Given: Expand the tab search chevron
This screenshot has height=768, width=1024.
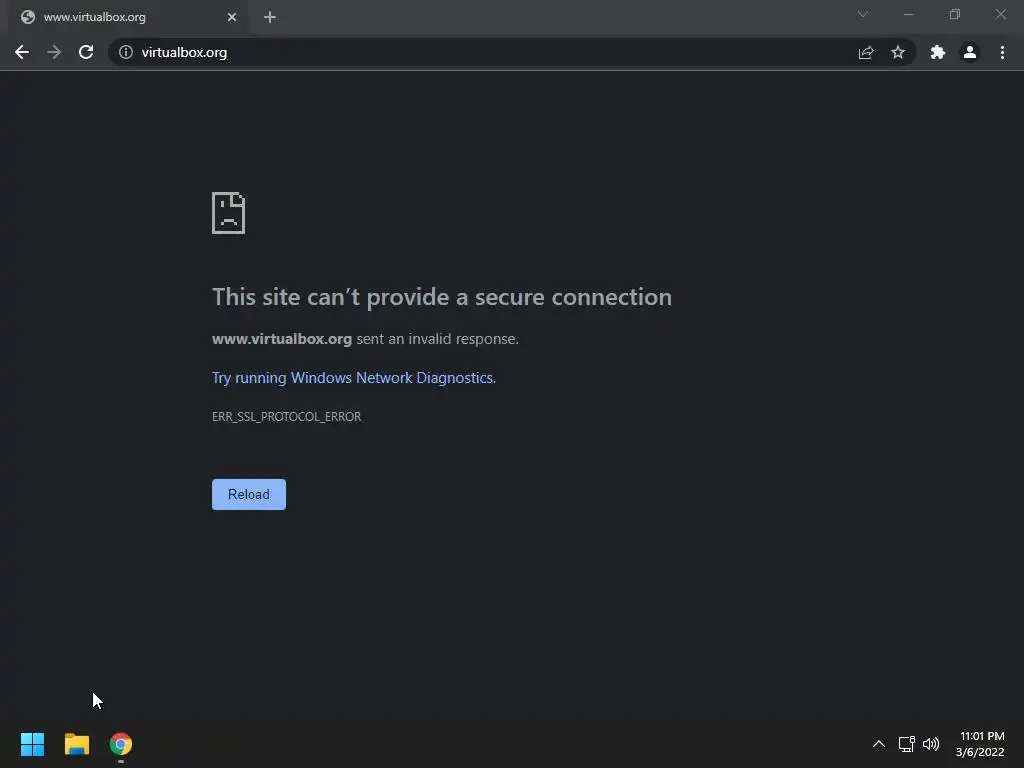Looking at the screenshot, I should coord(863,15).
